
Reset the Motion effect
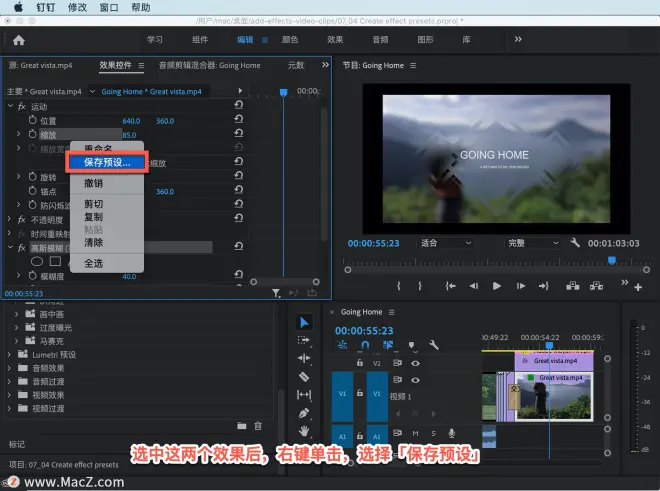[239, 105]
